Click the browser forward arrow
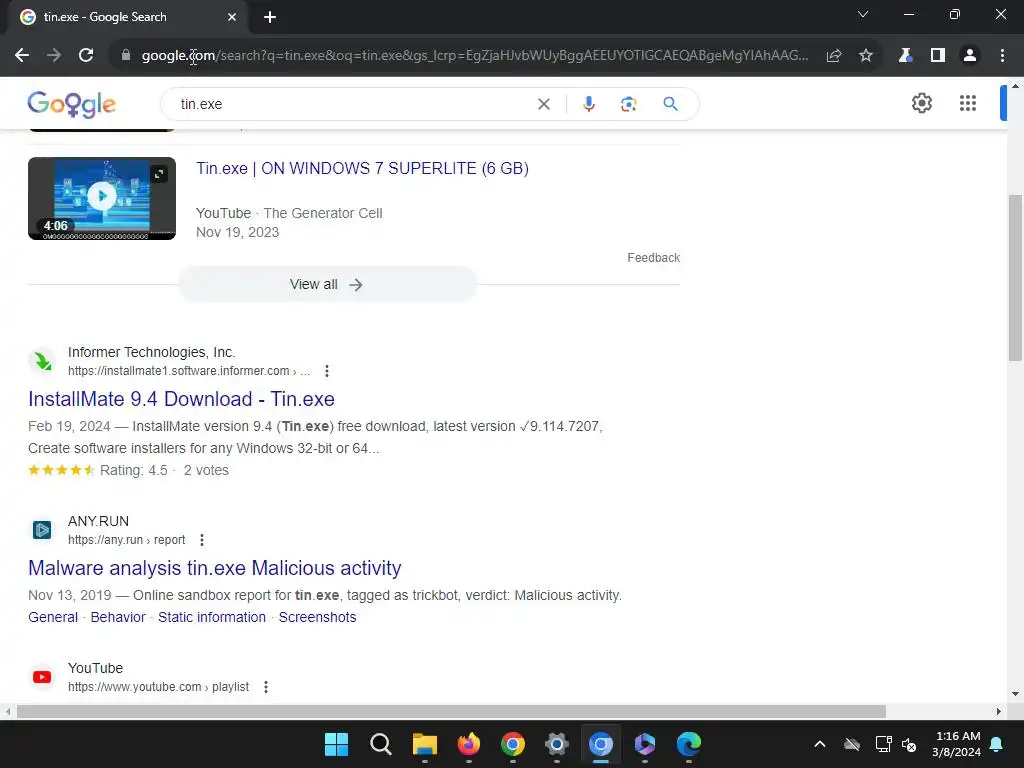 [x=54, y=56]
